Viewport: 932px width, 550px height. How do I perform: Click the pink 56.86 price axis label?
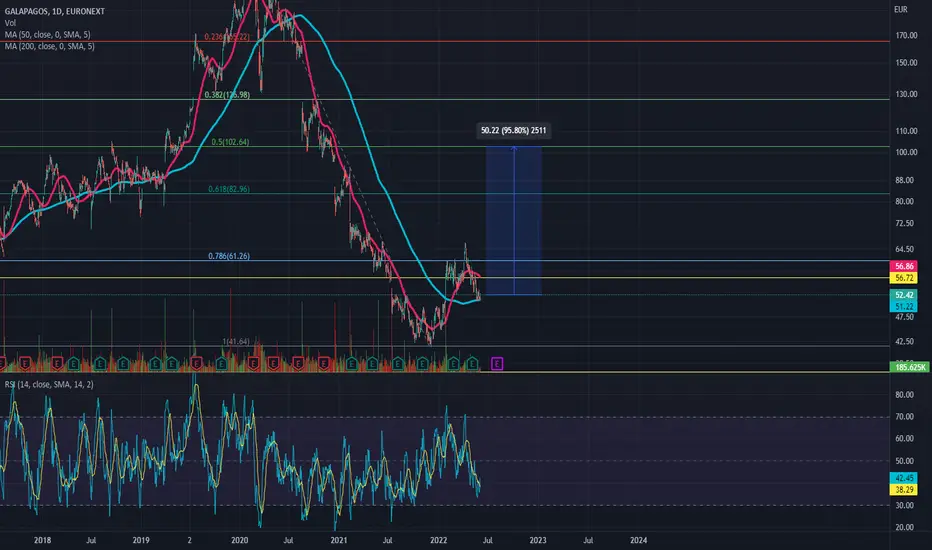point(904,266)
